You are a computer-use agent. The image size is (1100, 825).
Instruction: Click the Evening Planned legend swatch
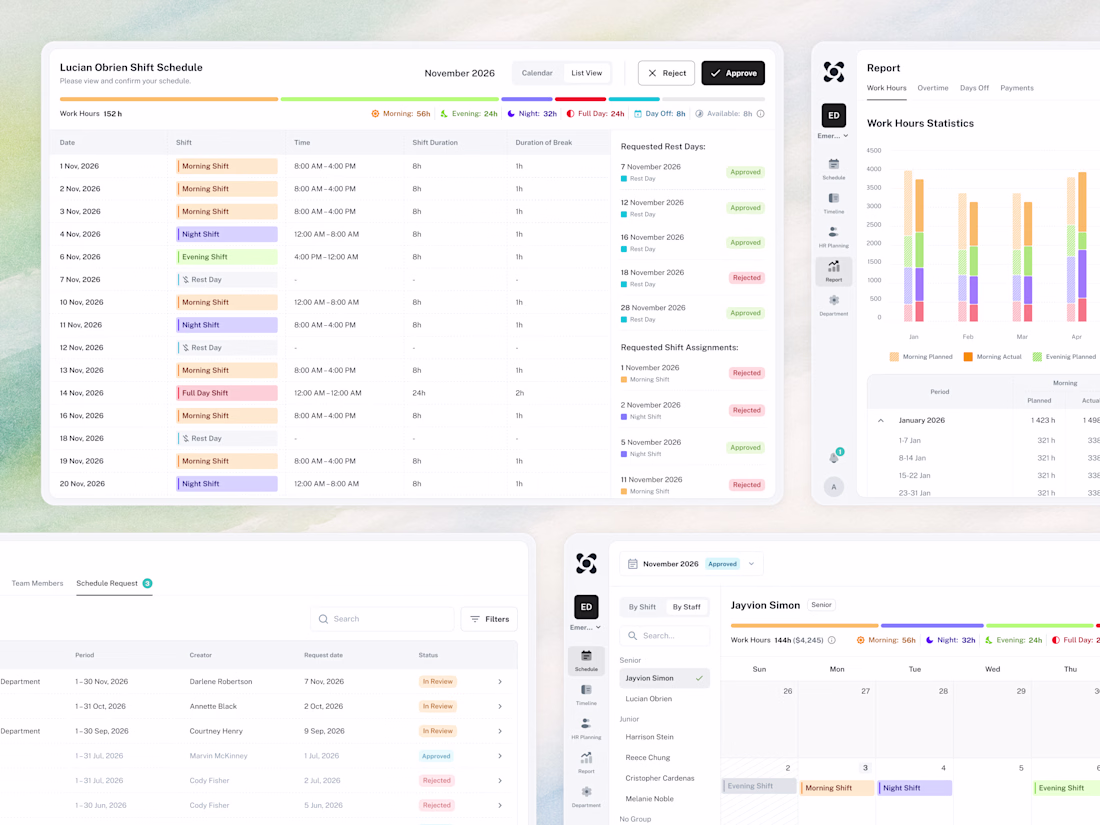[1037, 356]
